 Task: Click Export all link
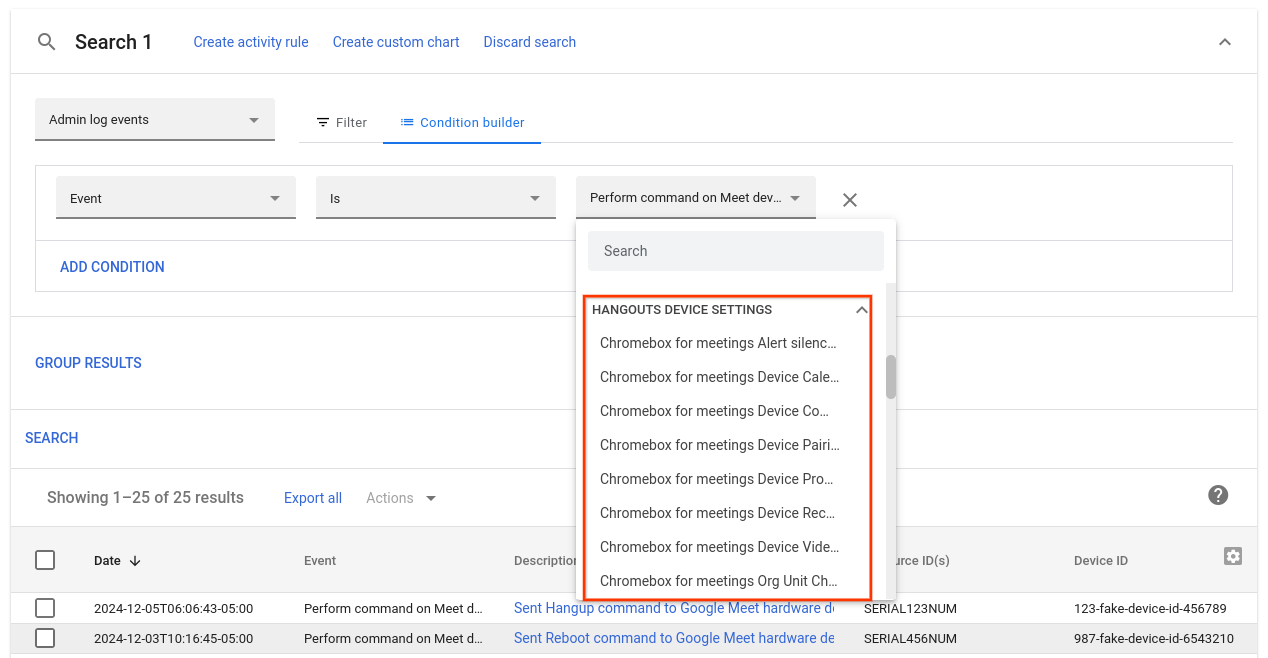click(313, 498)
